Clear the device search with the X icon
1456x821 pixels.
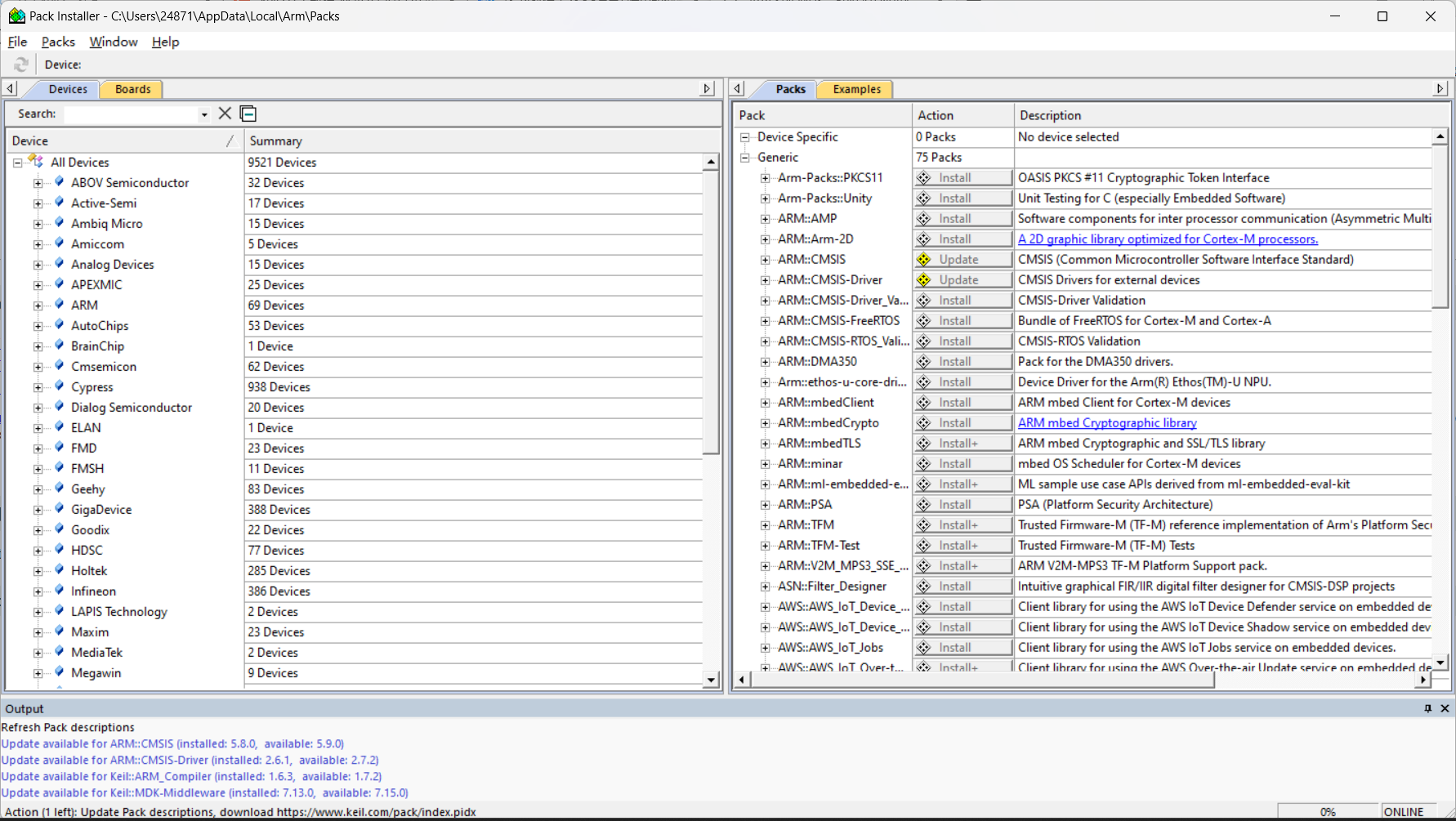tap(225, 114)
